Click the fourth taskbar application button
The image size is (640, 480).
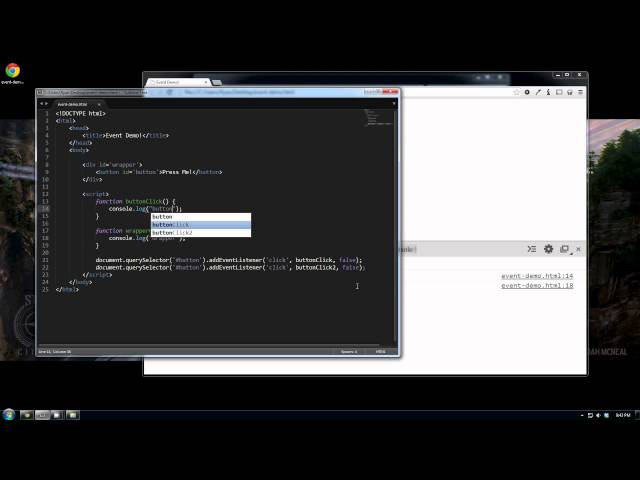point(73,415)
